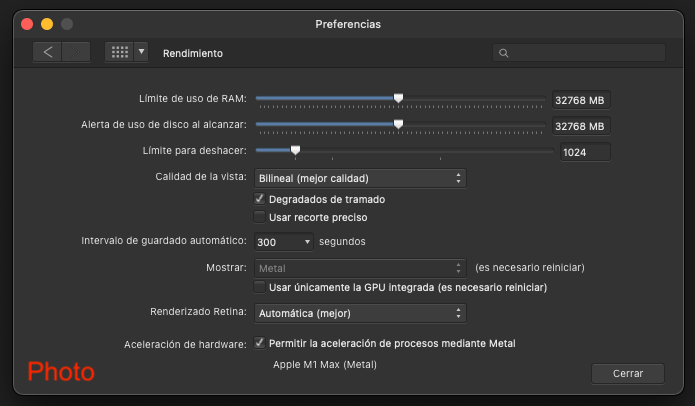Adjust the Límite de uso de RAM slider
The height and width of the screenshot is (406, 695).
(398, 98)
